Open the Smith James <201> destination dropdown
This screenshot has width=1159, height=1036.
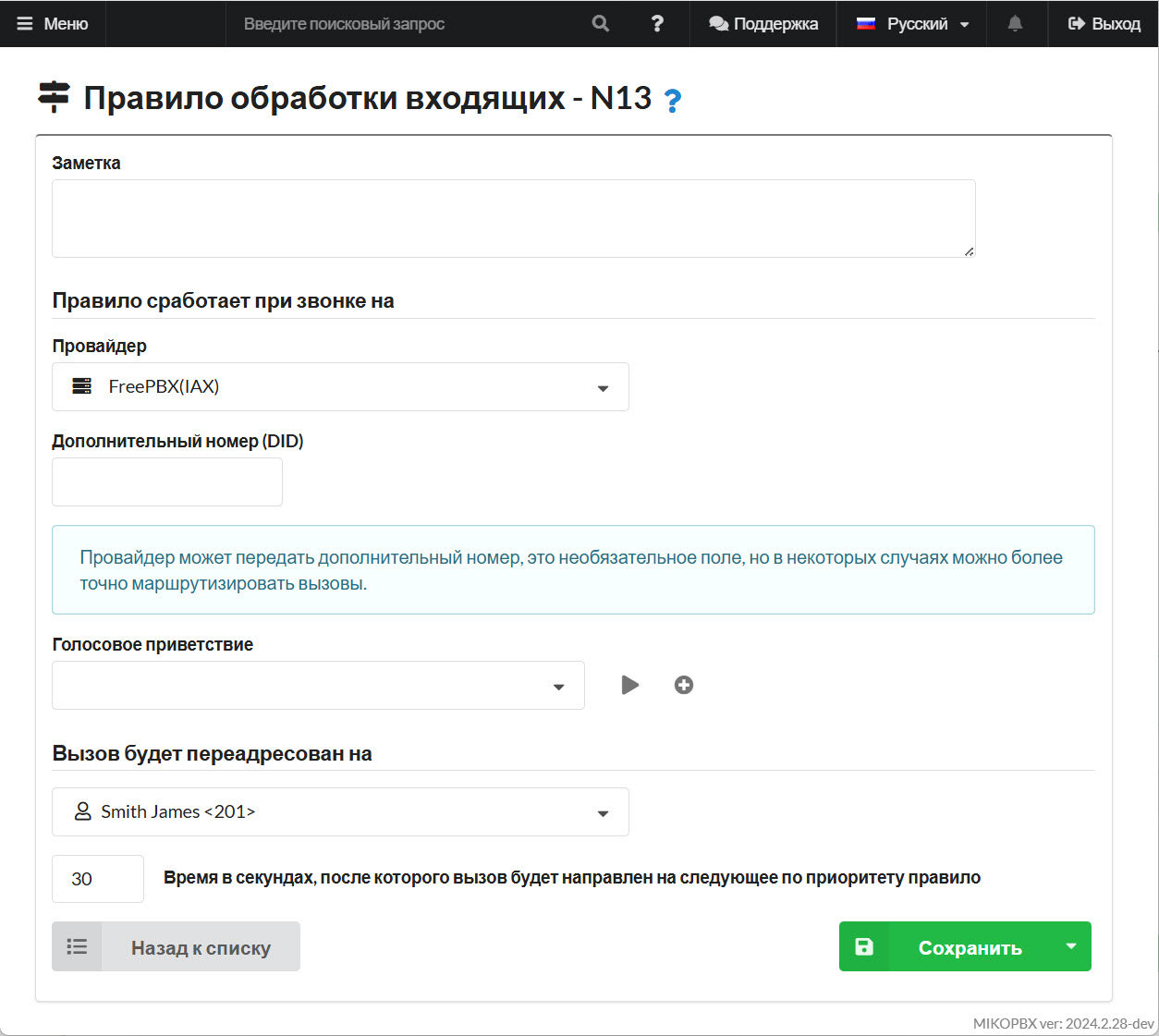coord(340,812)
